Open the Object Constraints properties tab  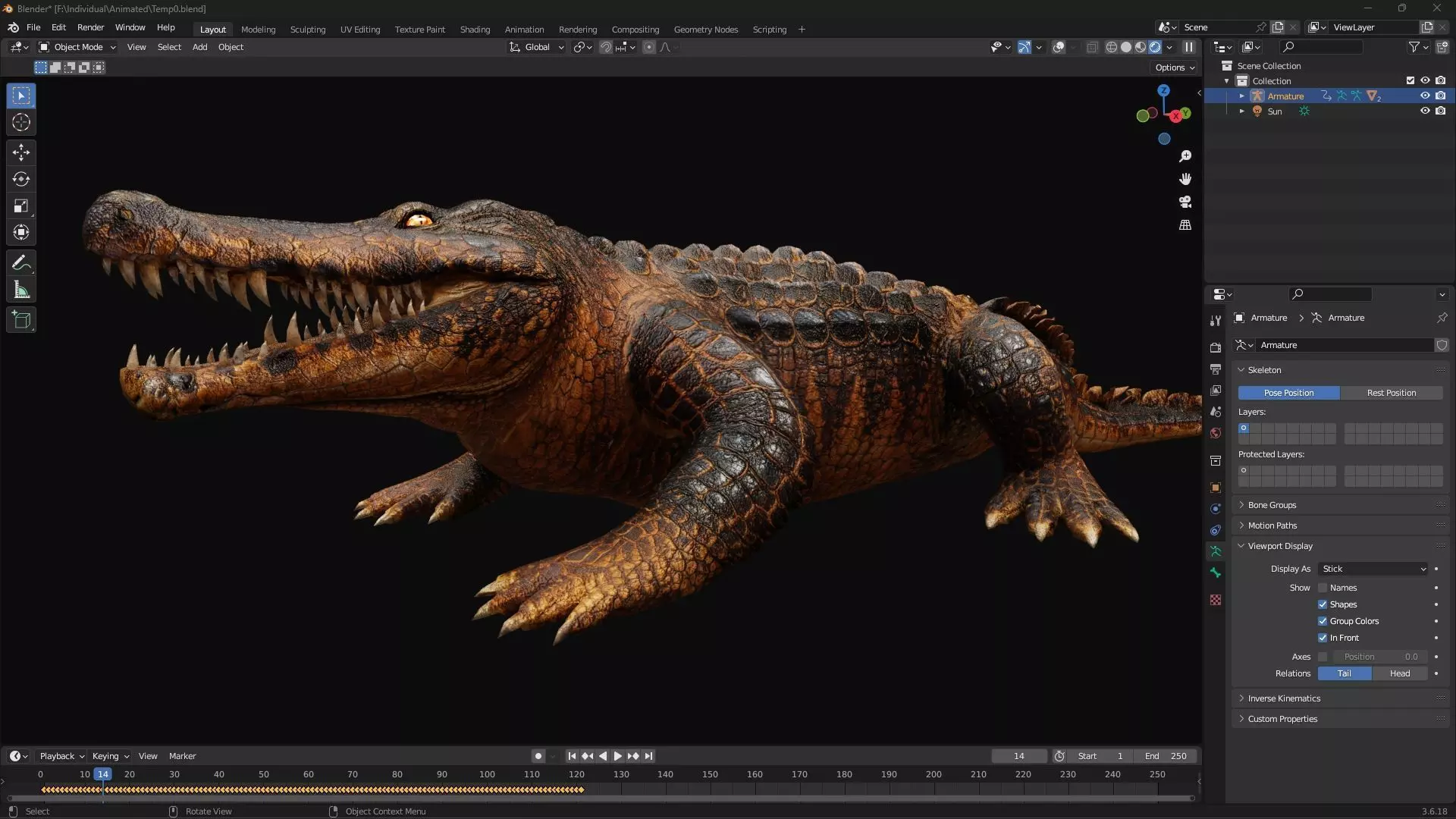pyautogui.click(x=1216, y=530)
